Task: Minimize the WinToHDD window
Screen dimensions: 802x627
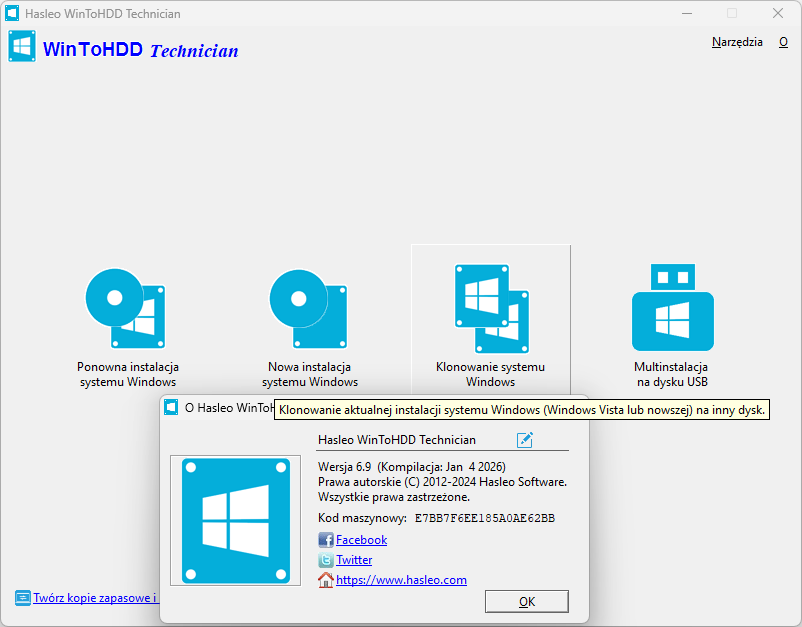Action: click(x=687, y=13)
